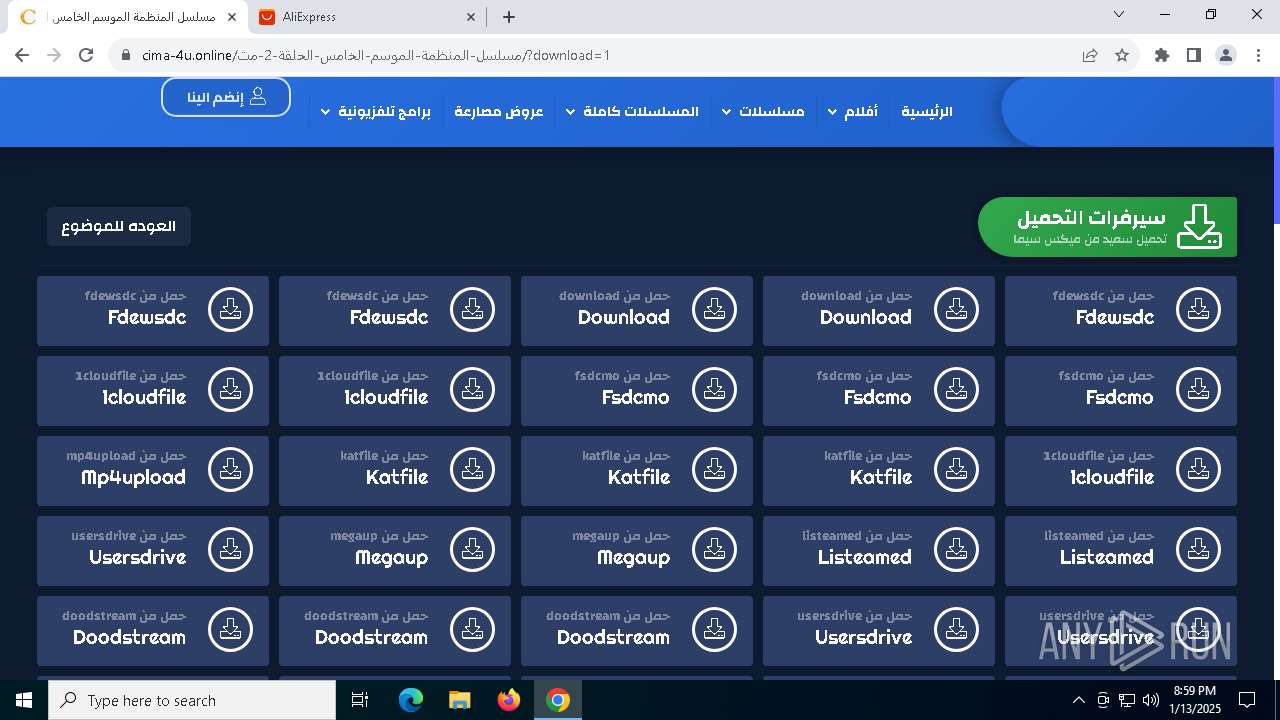Open the browser side panel
This screenshot has width=1280, height=720.
pos(1194,55)
